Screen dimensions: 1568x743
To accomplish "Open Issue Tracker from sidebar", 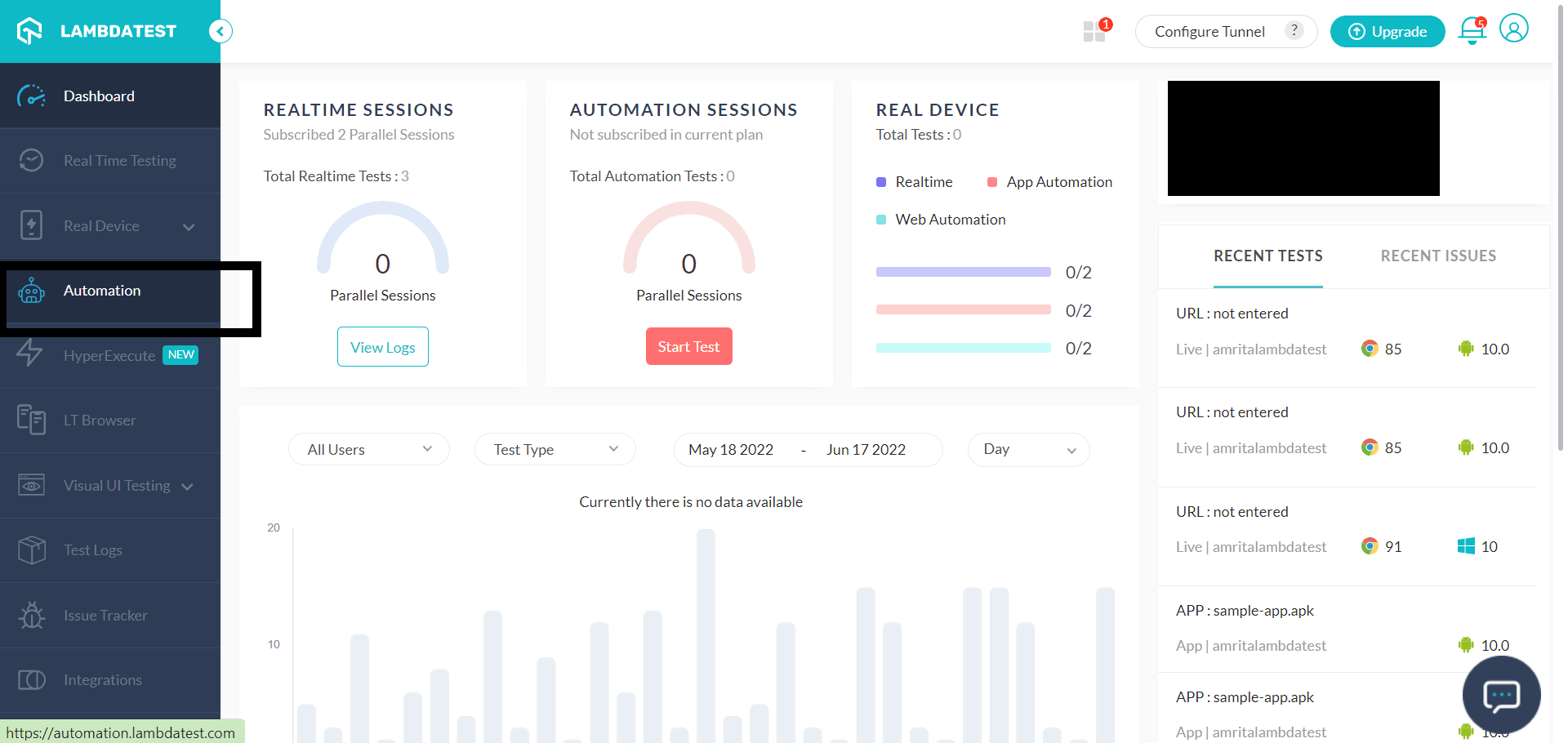I will pyautogui.click(x=105, y=616).
